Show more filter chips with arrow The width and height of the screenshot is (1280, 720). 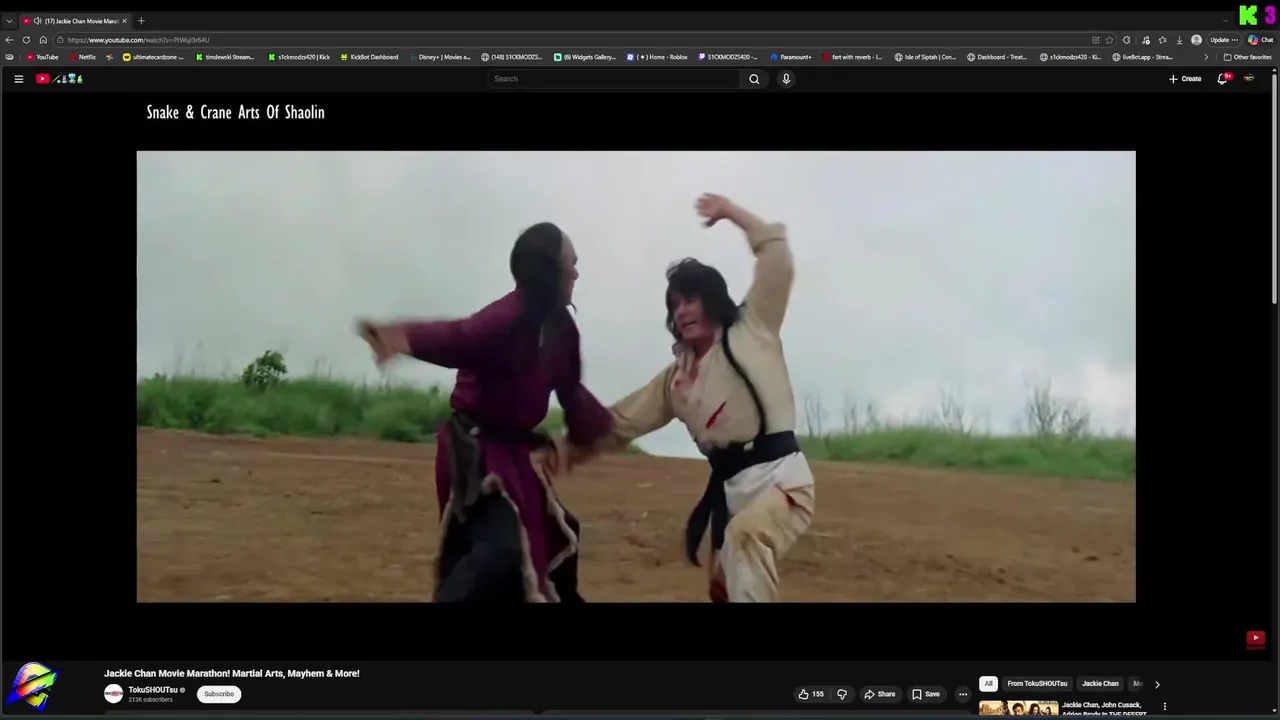coord(1157,684)
